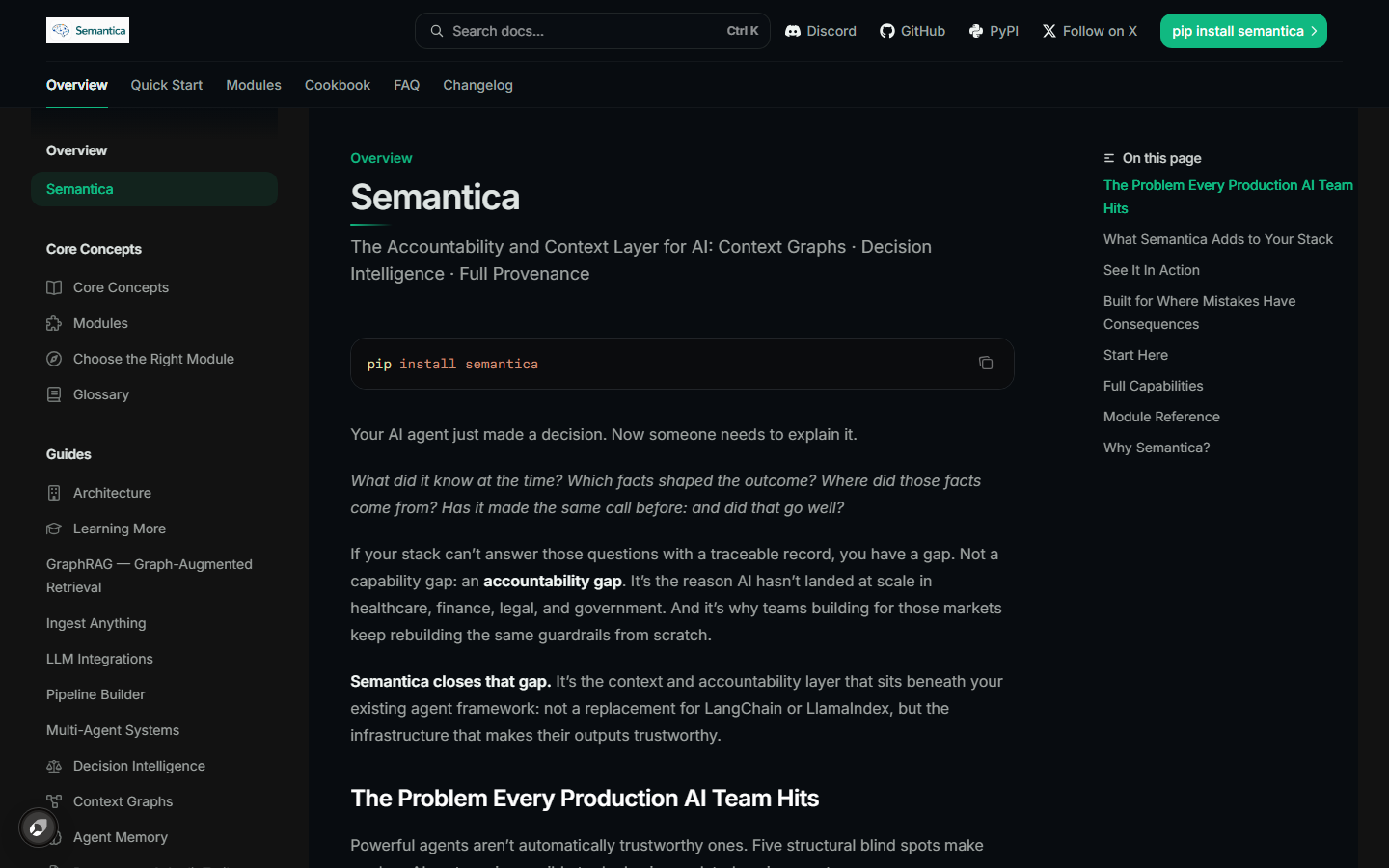The width and height of the screenshot is (1389, 868).
Task: Open the Pipeline Builder guide
Action: coord(154,694)
